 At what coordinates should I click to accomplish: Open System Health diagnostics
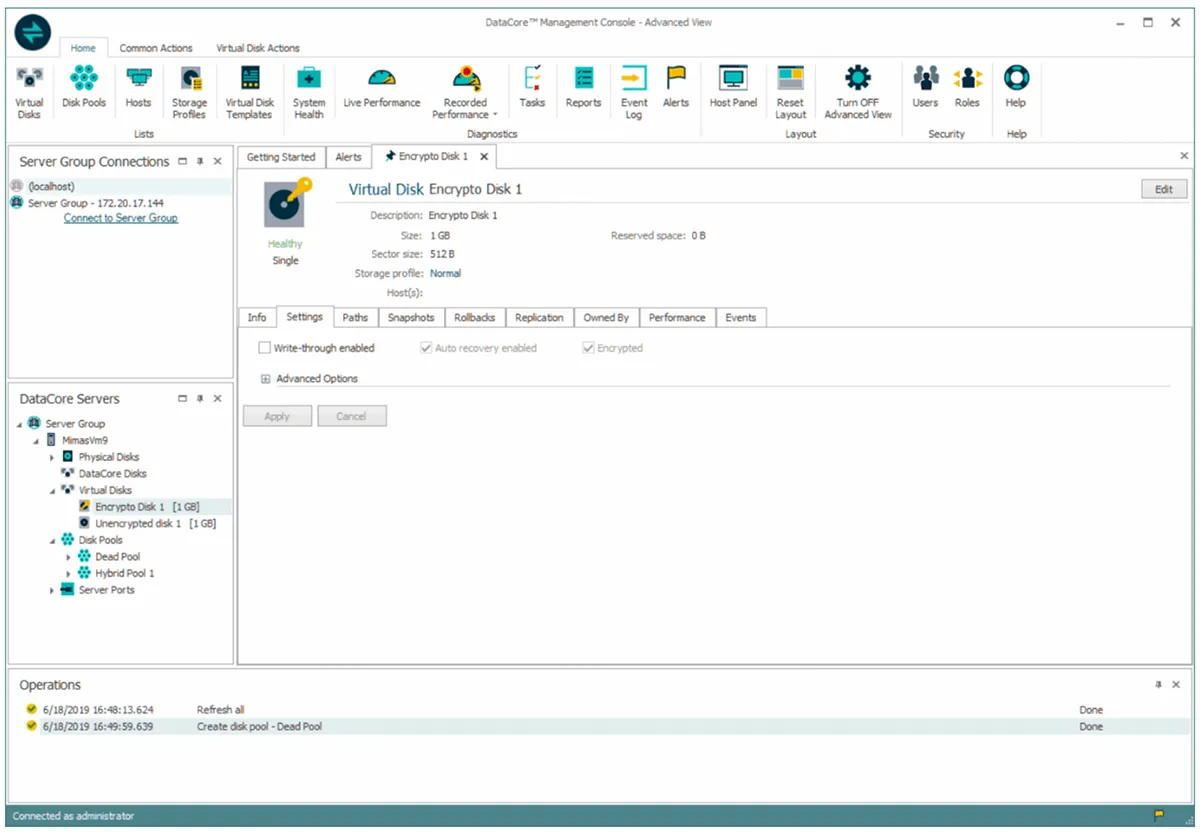click(309, 92)
